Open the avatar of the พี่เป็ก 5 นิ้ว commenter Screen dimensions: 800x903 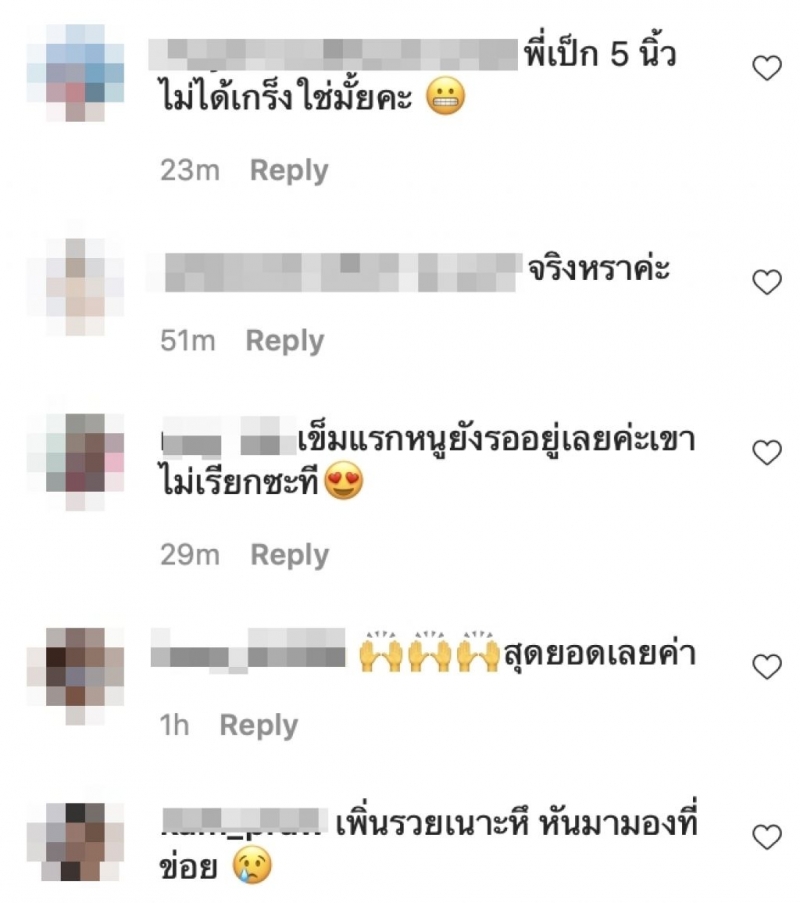pyautogui.click(x=75, y=73)
